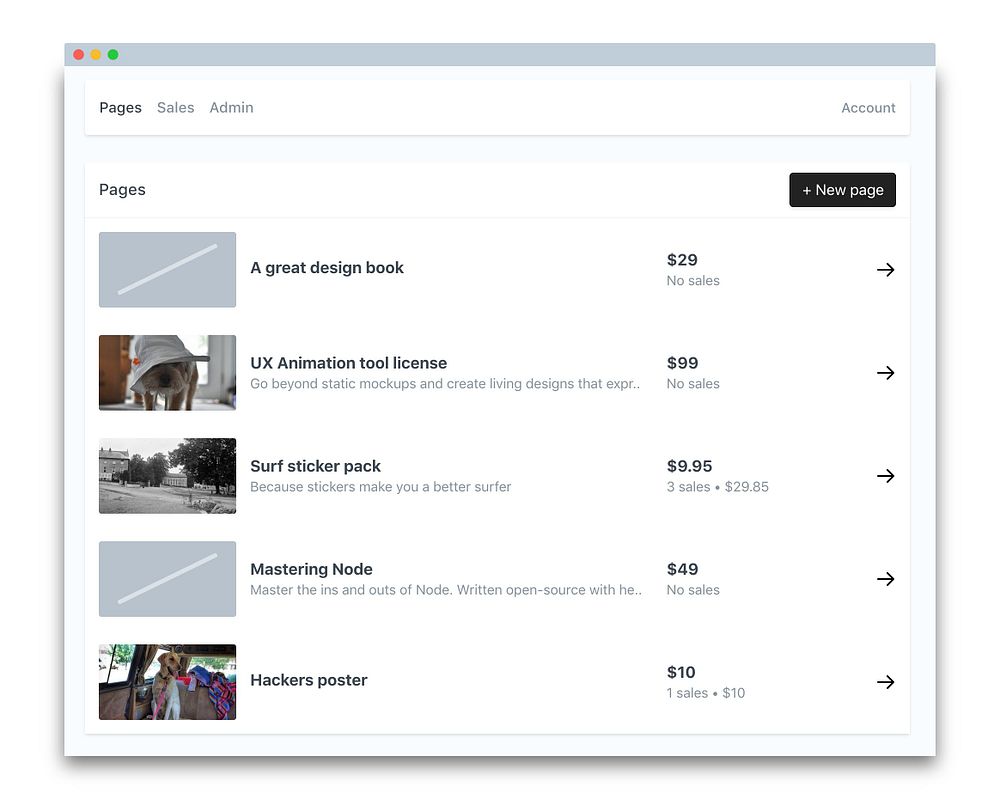Switch to the Pages nav tab
Screen dimensions: 1000x799
click(x=121, y=108)
